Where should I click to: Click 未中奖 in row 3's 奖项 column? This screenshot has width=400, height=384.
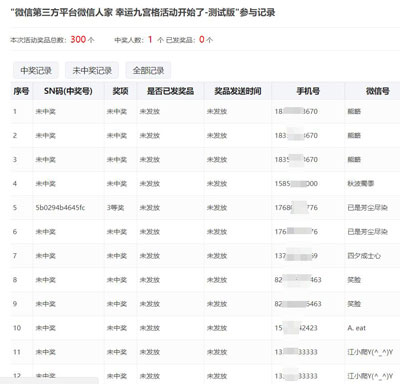(117, 160)
